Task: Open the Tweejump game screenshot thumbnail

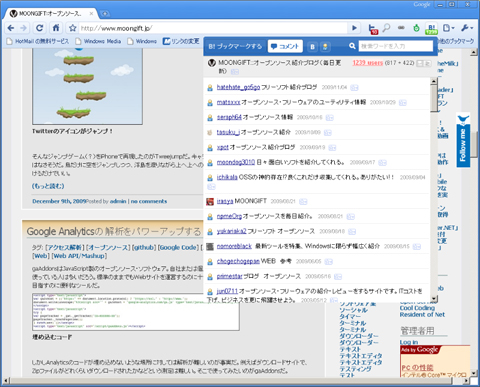Action: (x=87, y=86)
